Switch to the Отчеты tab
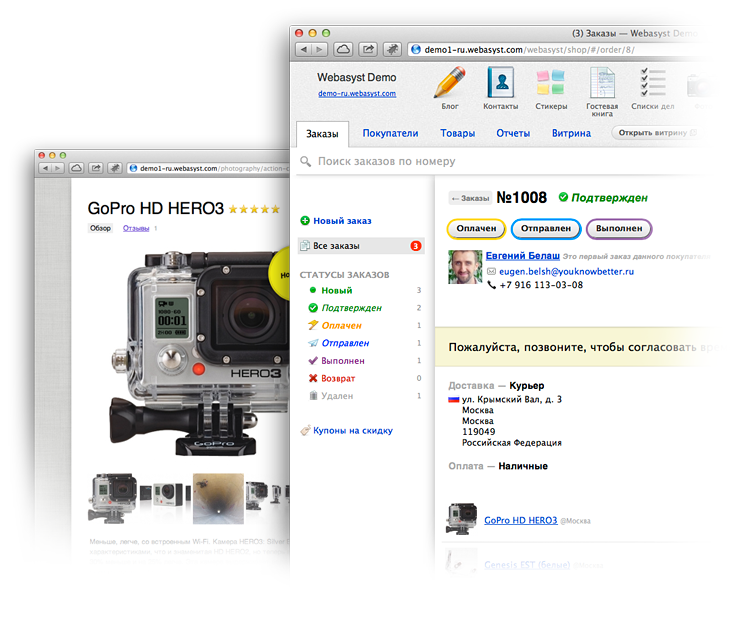This screenshot has width=730, height=625. click(513, 133)
